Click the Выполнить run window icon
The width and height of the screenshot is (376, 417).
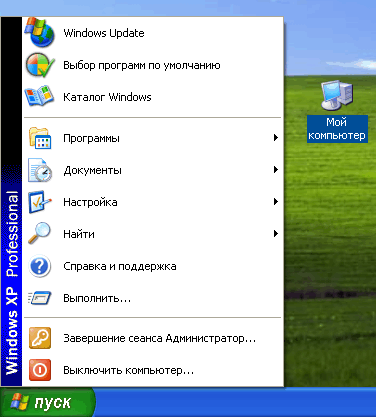coord(40,298)
